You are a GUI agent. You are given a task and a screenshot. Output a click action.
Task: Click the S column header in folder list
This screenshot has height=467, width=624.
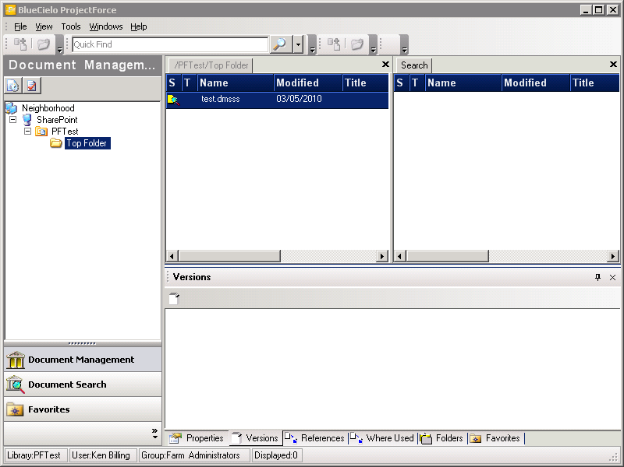pyautogui.click(x=174, y=83)
